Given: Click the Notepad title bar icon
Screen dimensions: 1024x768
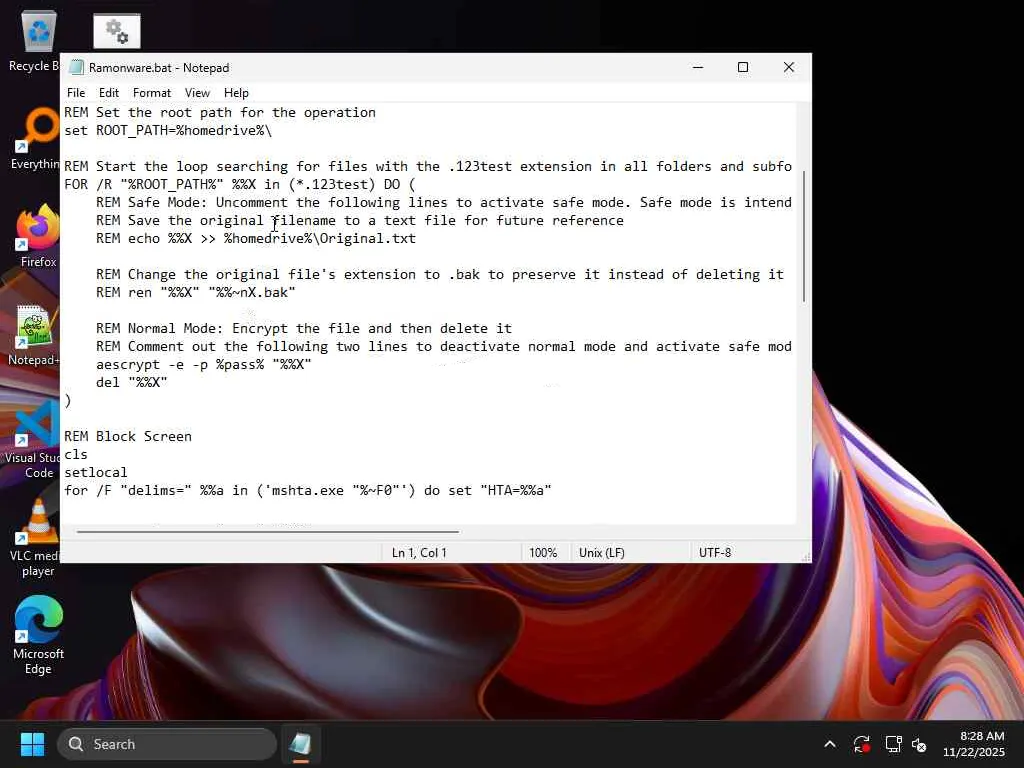Looking at the screenshot, I should (x=76, y=67).
